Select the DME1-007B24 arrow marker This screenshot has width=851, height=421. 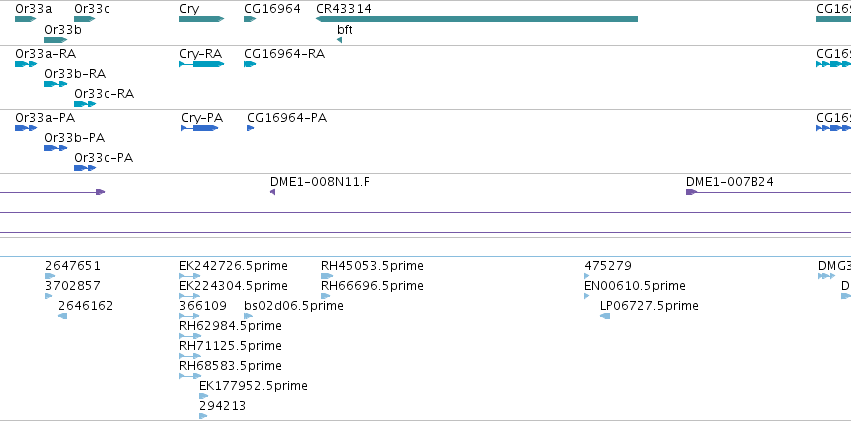pyautogui.click(x=691, y=192)
